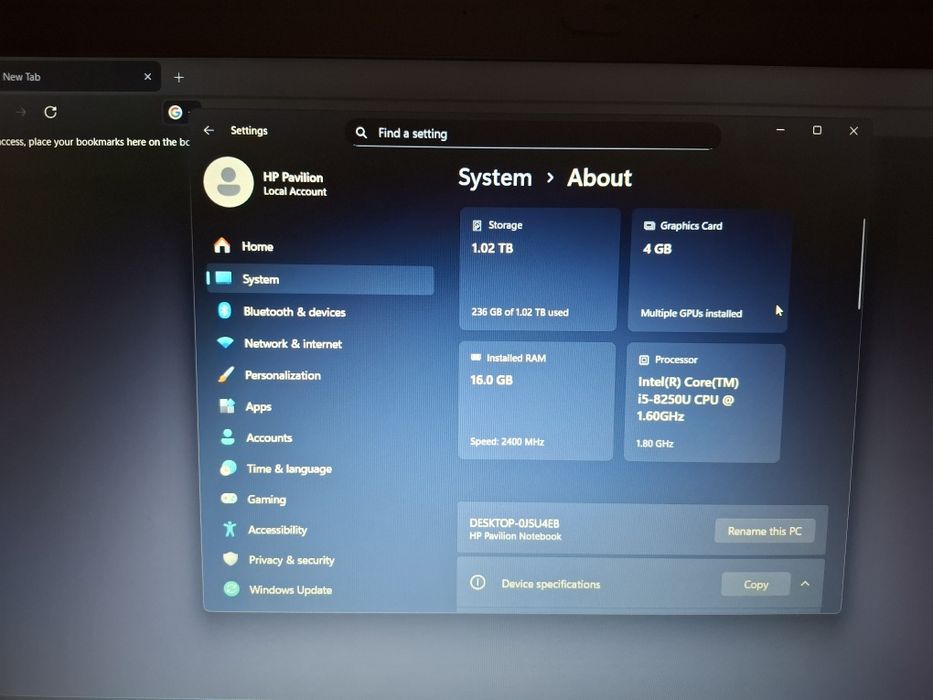Image resolution: width=933 pixels, height=700 pixels.
Task: Close the Settings window
Action: point(853,130)
